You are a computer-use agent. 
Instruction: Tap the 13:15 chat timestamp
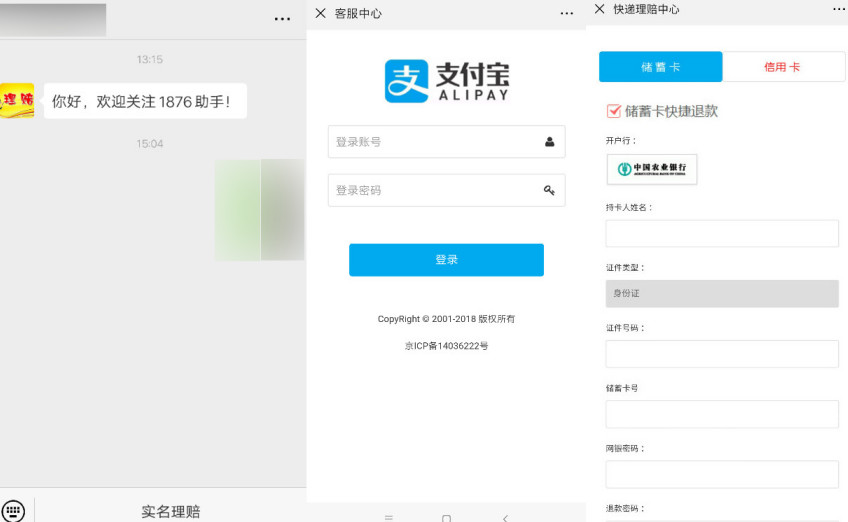pyautogui.click(x=150, y=60)
